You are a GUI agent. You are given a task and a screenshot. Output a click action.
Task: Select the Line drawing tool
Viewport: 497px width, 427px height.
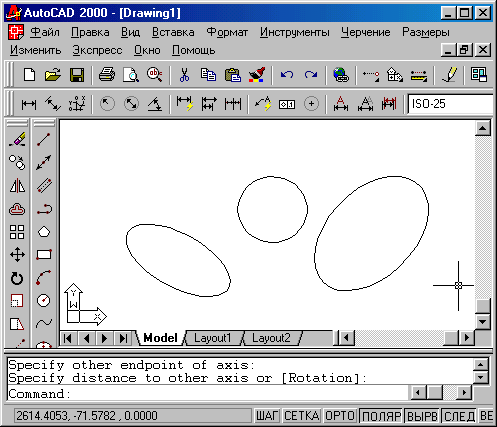44,139
